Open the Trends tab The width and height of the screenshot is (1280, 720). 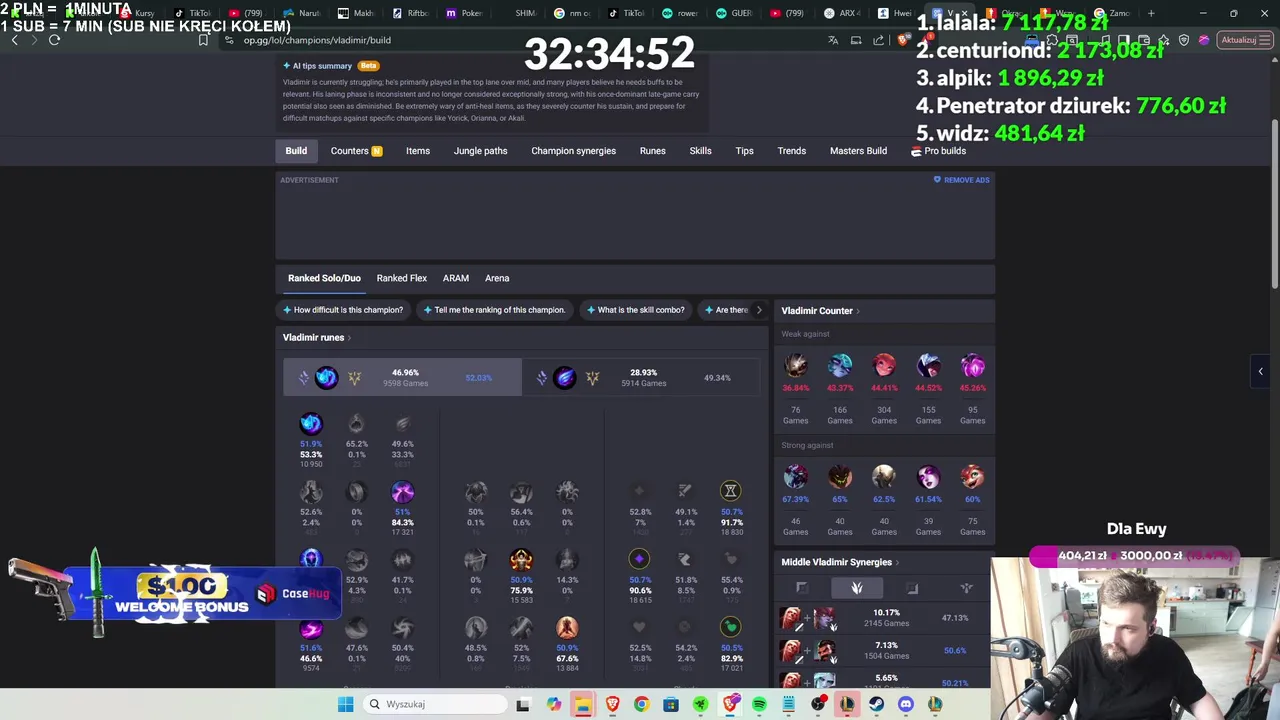(792, 151)
